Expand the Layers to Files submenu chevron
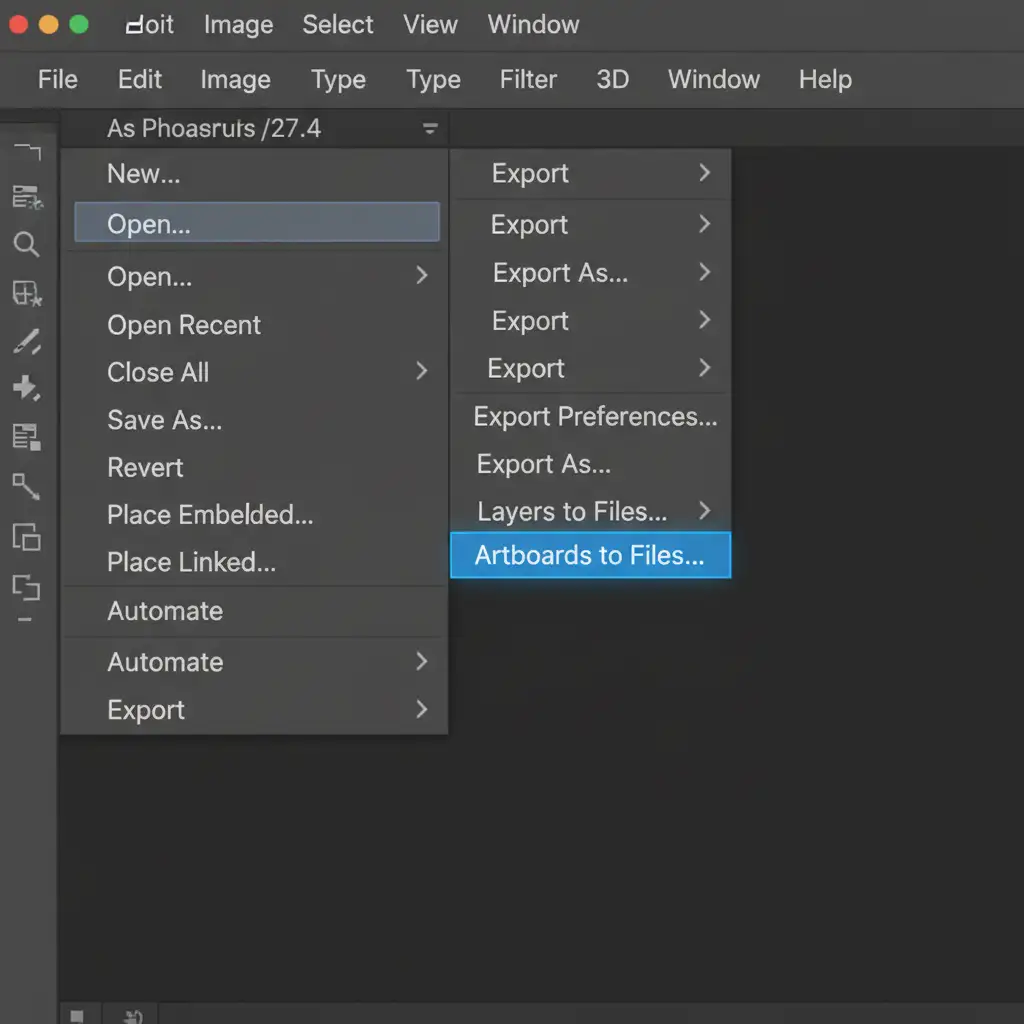Viewport: 1024px width, 1024px height. [704, 511]
